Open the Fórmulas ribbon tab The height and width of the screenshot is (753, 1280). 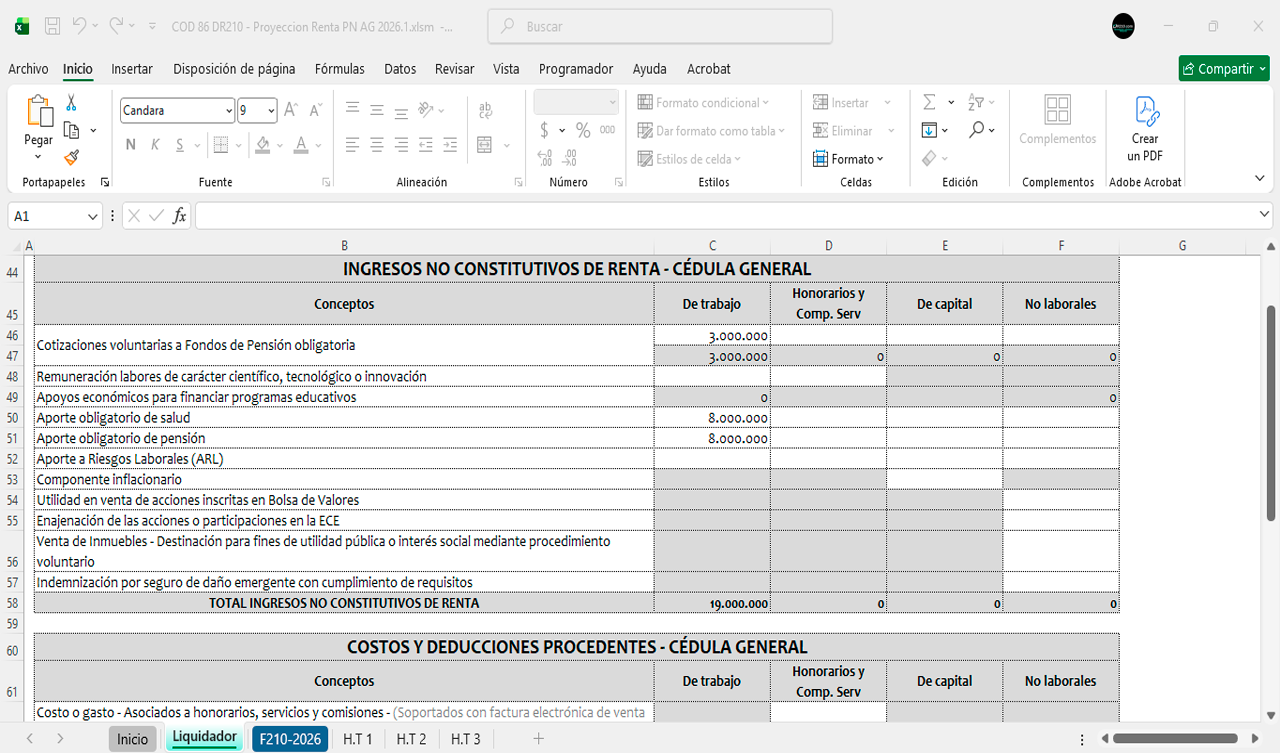339,69
